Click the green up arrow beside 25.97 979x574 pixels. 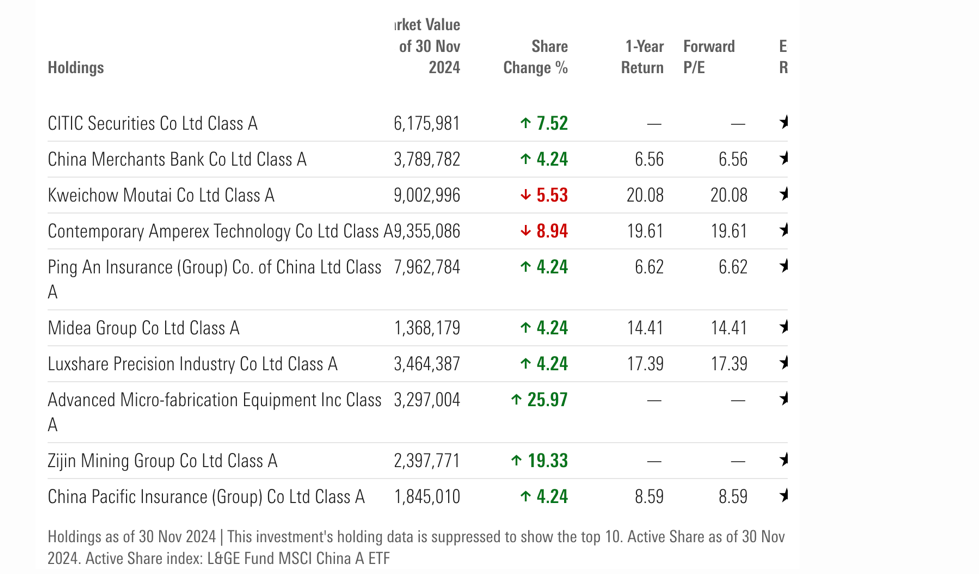517,400
